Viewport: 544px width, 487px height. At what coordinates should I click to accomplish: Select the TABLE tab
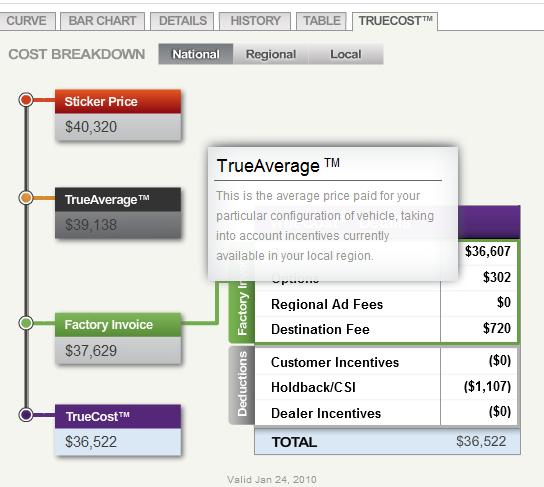point(322,21)
